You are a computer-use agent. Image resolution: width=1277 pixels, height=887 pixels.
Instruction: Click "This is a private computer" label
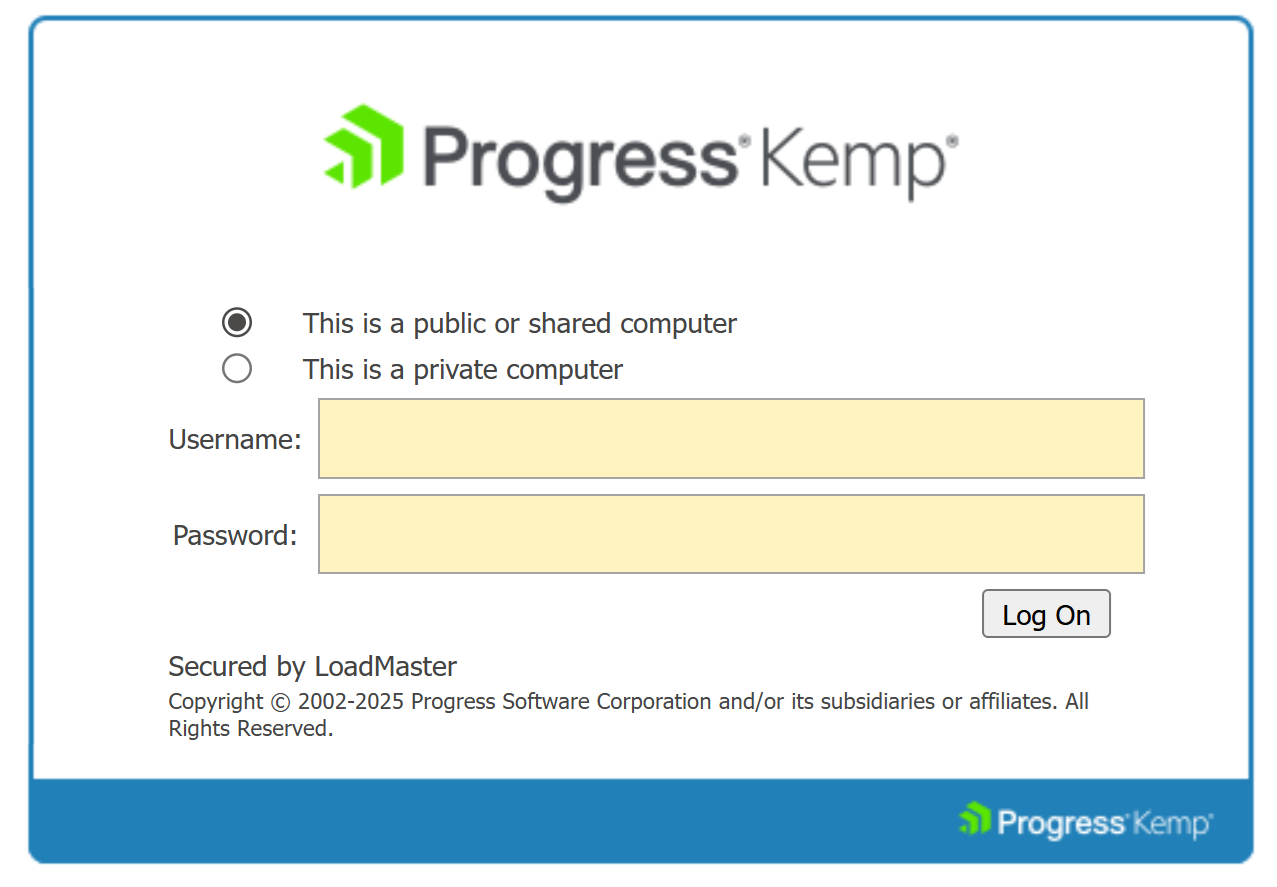(x=463, y=370)
